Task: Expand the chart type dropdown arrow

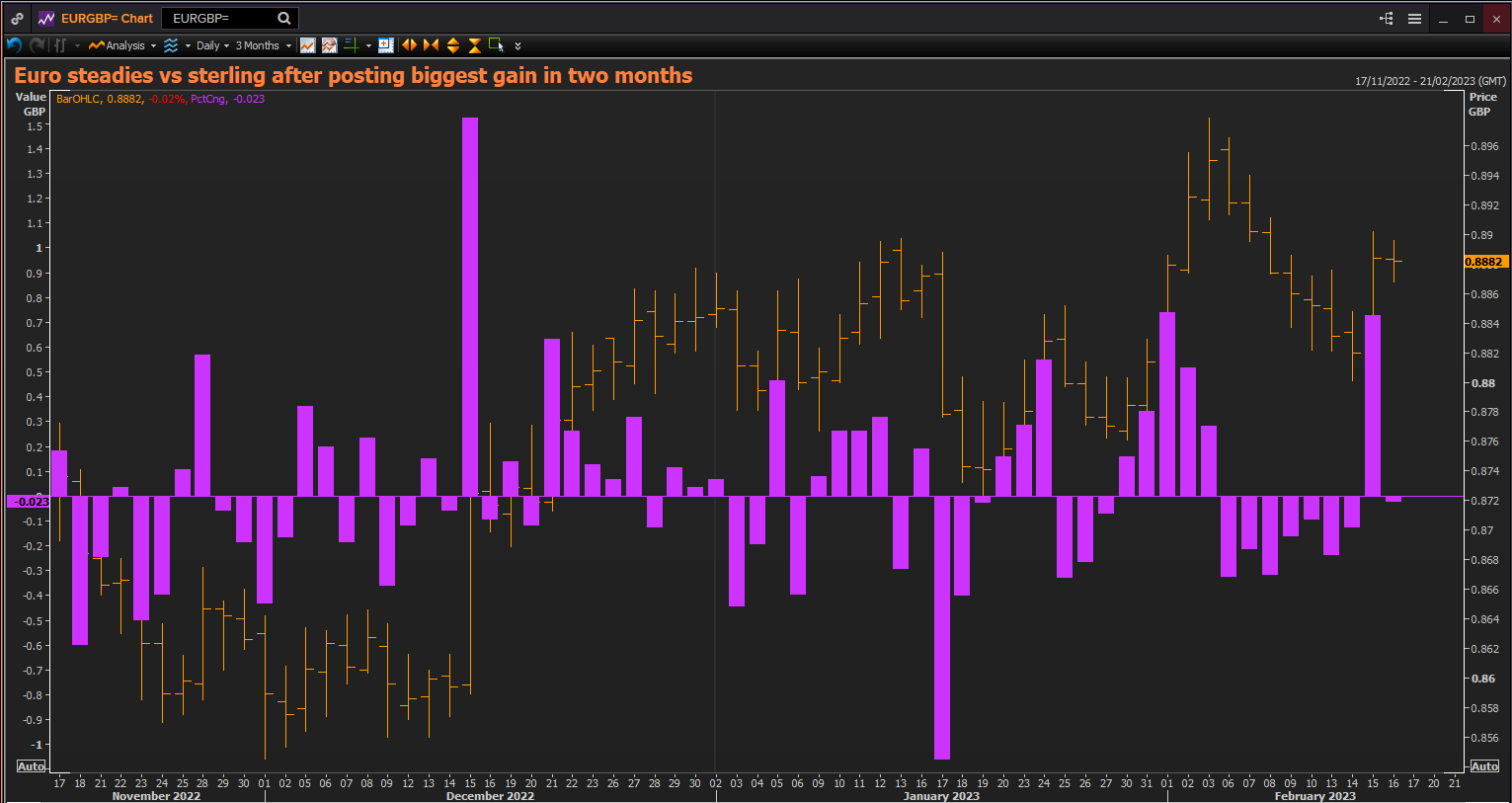Action: click(77, 45)
